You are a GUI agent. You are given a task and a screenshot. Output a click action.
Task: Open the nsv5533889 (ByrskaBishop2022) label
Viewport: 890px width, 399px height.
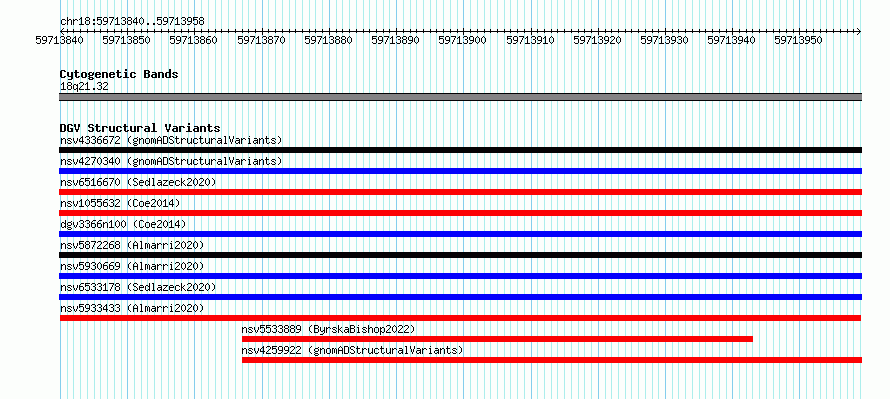(329, 329)
